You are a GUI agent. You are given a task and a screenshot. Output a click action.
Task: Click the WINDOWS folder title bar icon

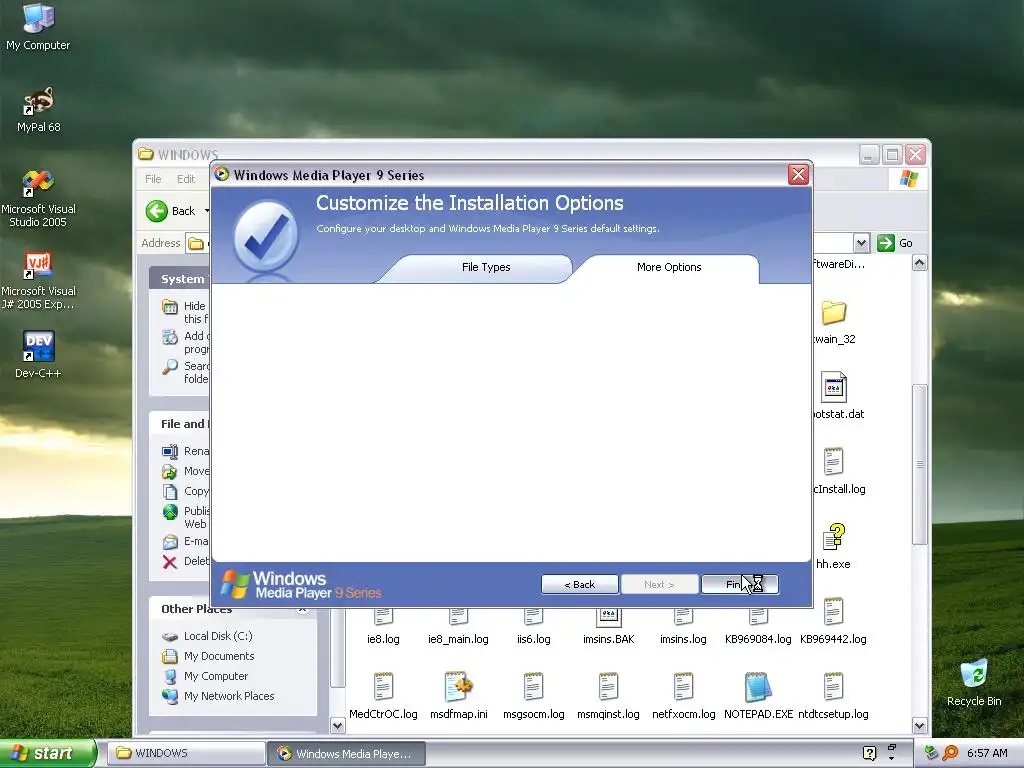click(x=146, y=154)
